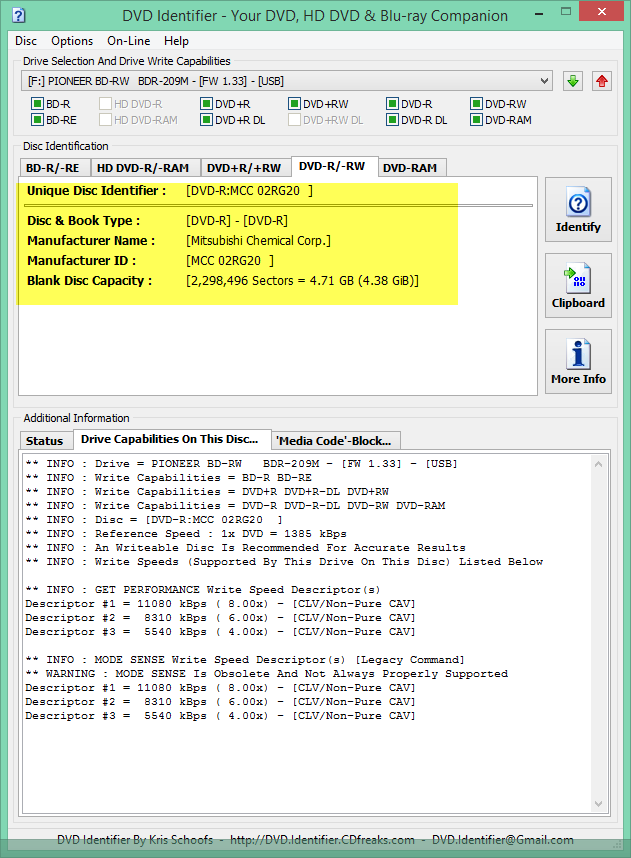Click the disabled DVD+RW DL checkbox
The height and width of the screenshot is (858, 631).
coord(294,120)
